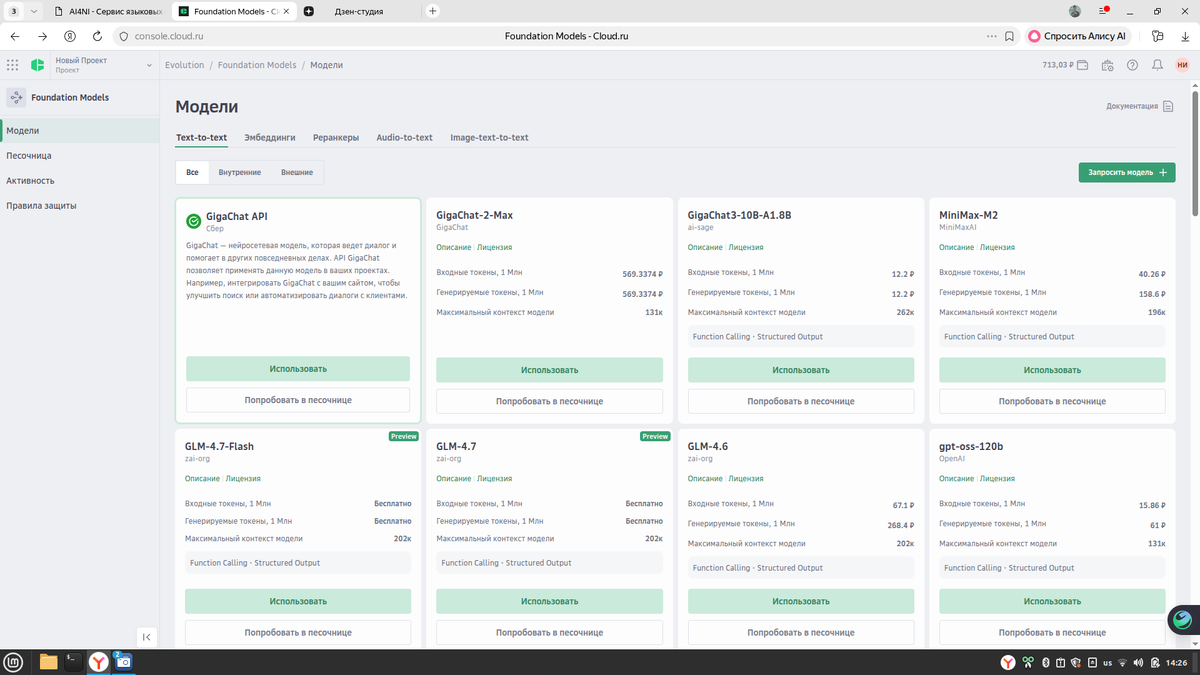Open the help question mark icon
The width and height of the screenshot is (1200, 675).
coord(1132,65)
